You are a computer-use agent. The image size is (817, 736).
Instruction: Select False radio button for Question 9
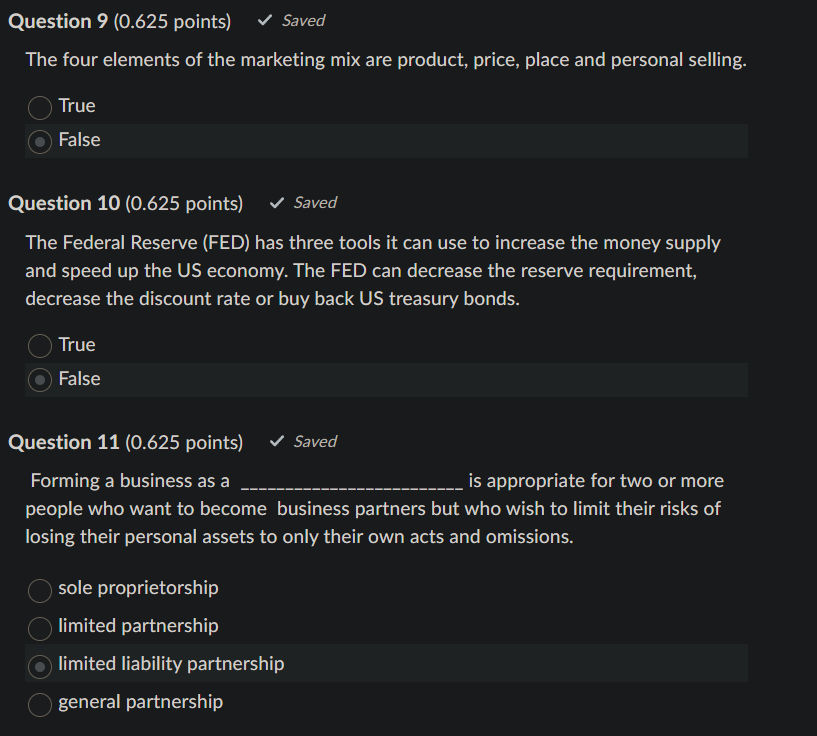click(x=39, y=141)
